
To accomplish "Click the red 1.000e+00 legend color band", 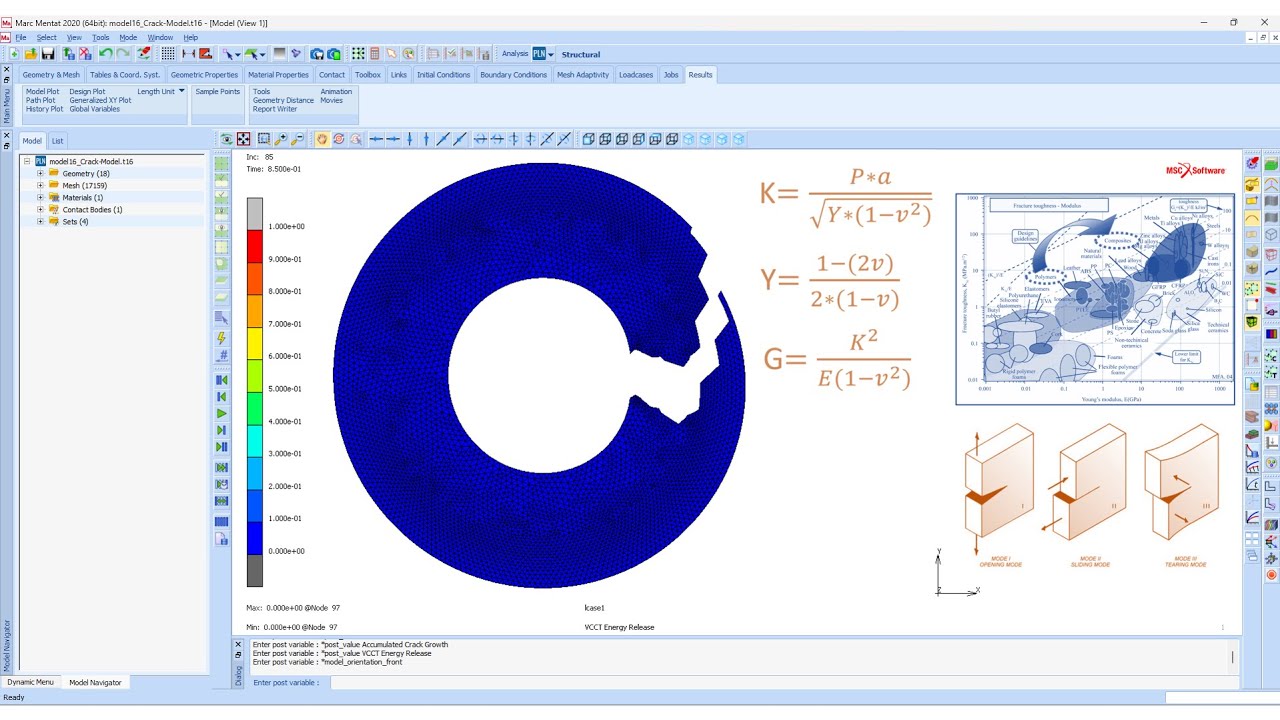I will coord(255,247).
